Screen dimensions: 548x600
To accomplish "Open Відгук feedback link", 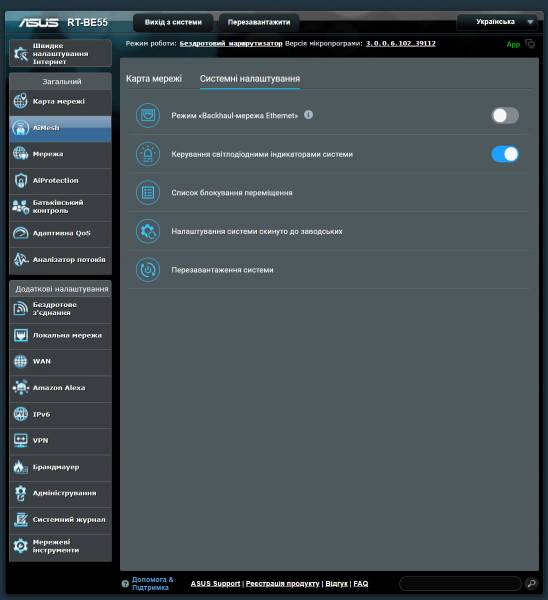I will (336, 584).
